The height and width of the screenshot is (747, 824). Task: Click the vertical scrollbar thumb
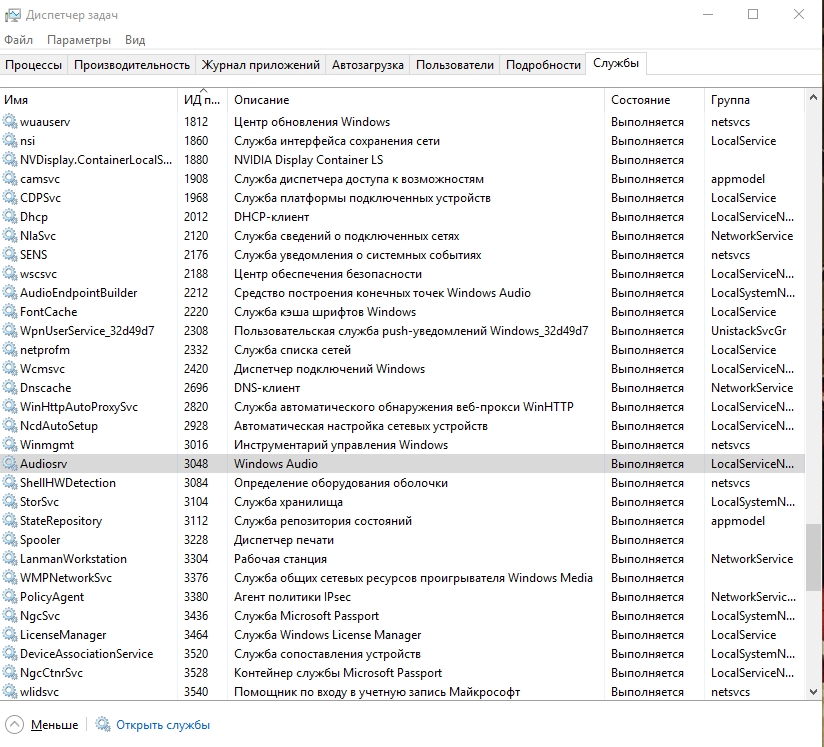click(x=813, y=558)
